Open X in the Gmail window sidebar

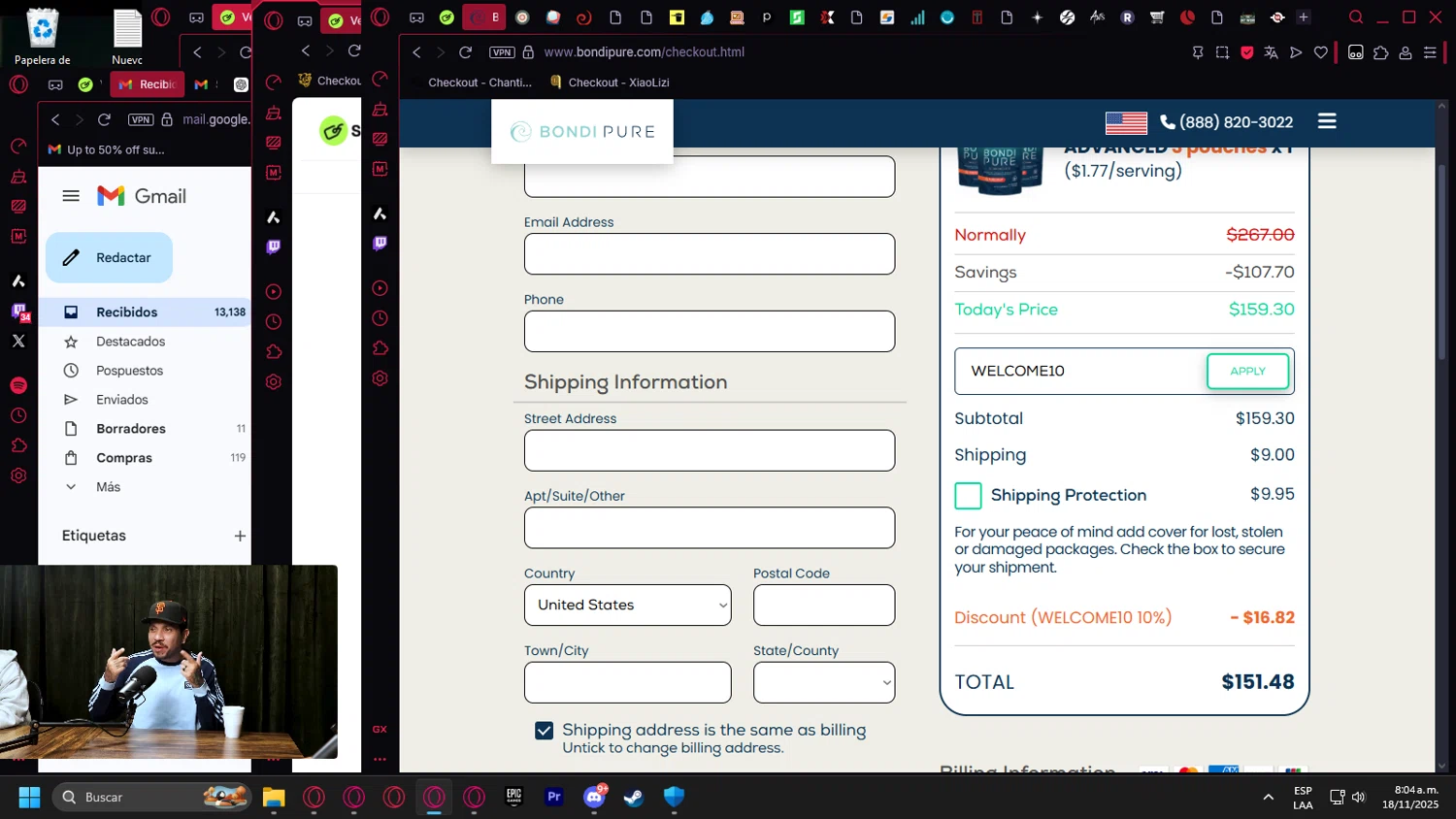click(18, 341)
